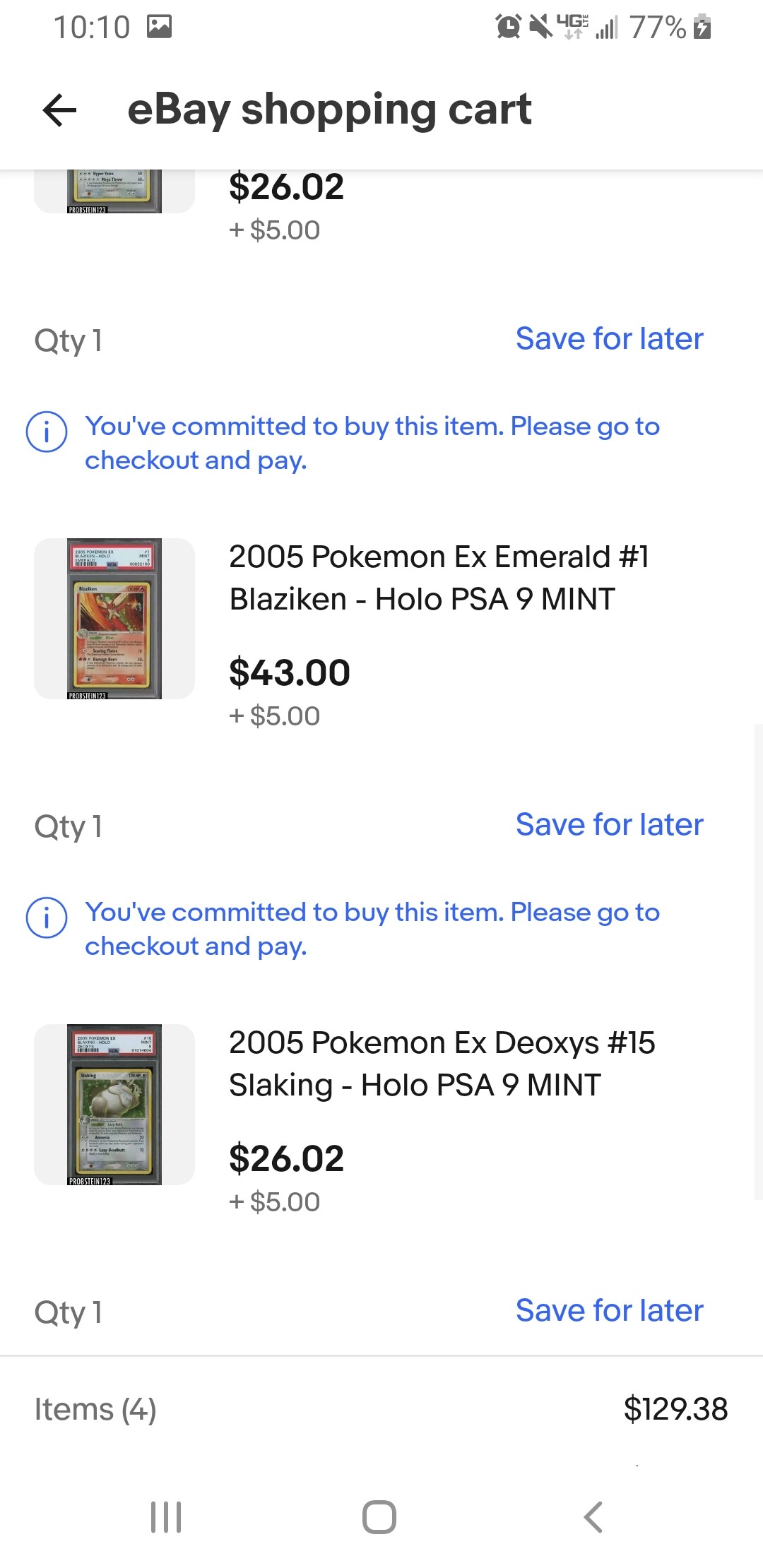This screenshot has width=763, height=1568.
Task: Tap the alarm icon in the status bar
Action: pos(509,27)
